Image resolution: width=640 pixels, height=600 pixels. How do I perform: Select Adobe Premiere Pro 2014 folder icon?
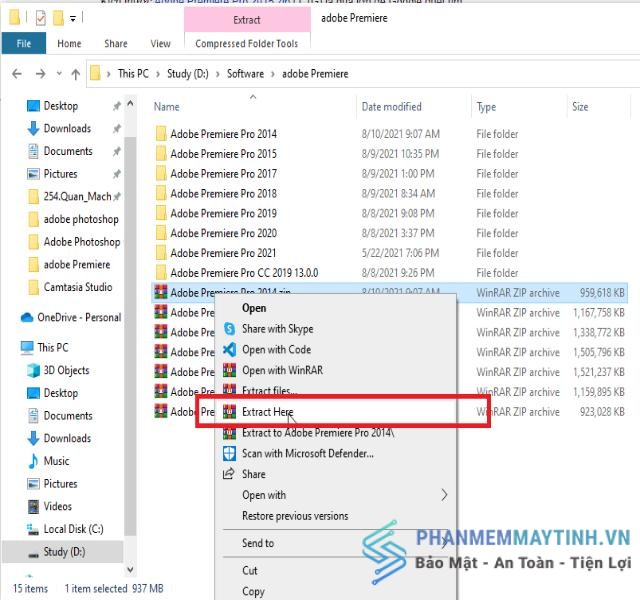tap(161, 134)
